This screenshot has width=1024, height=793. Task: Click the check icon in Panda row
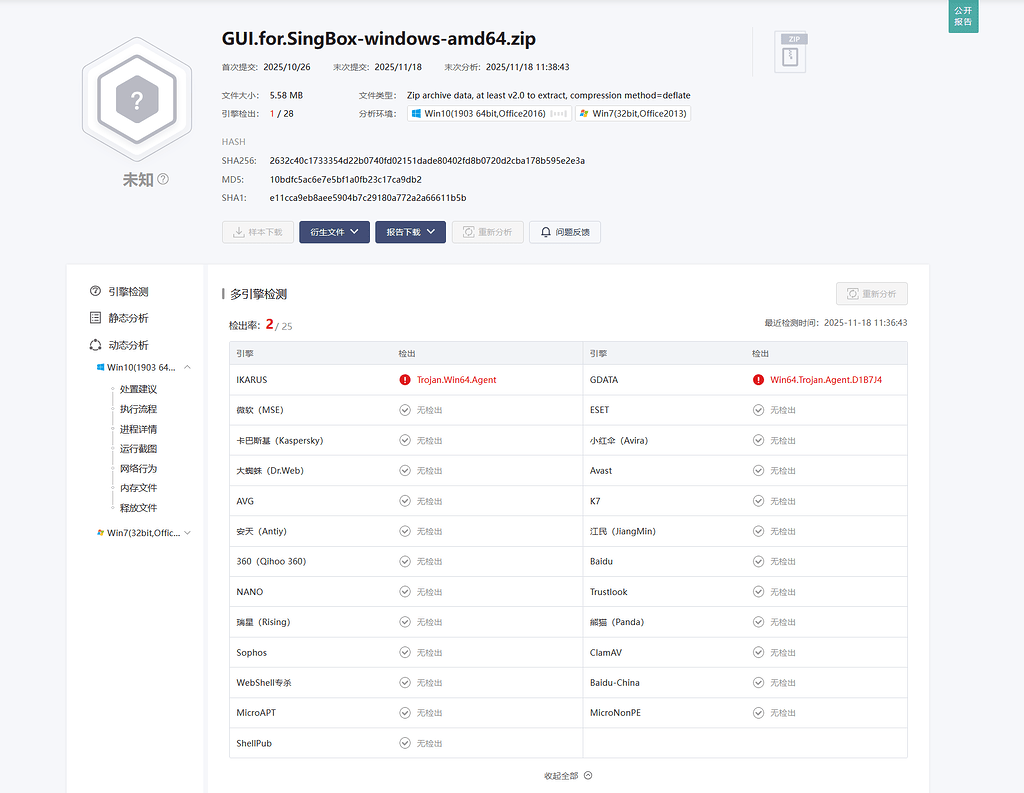[x=758, y=622]
